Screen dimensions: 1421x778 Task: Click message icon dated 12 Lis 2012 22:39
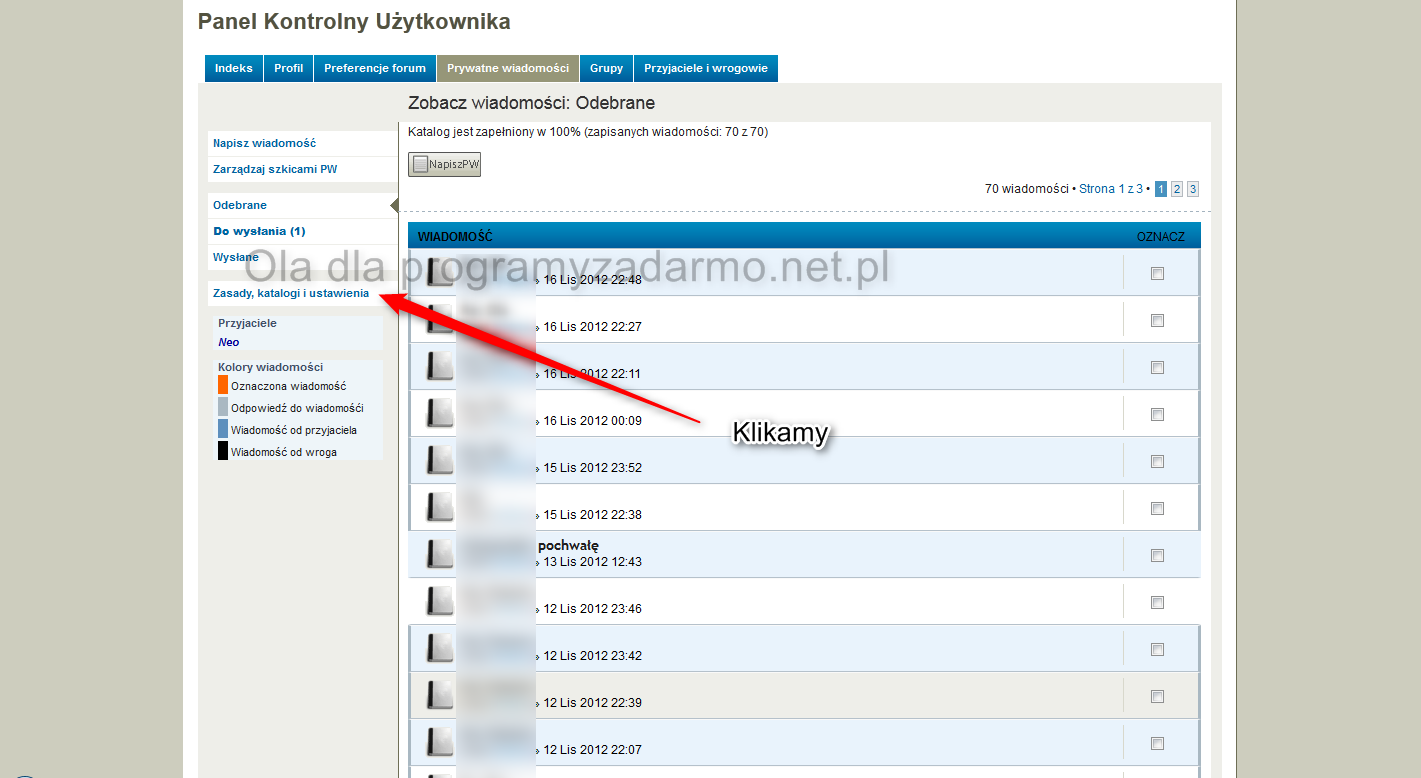point(440,695)
